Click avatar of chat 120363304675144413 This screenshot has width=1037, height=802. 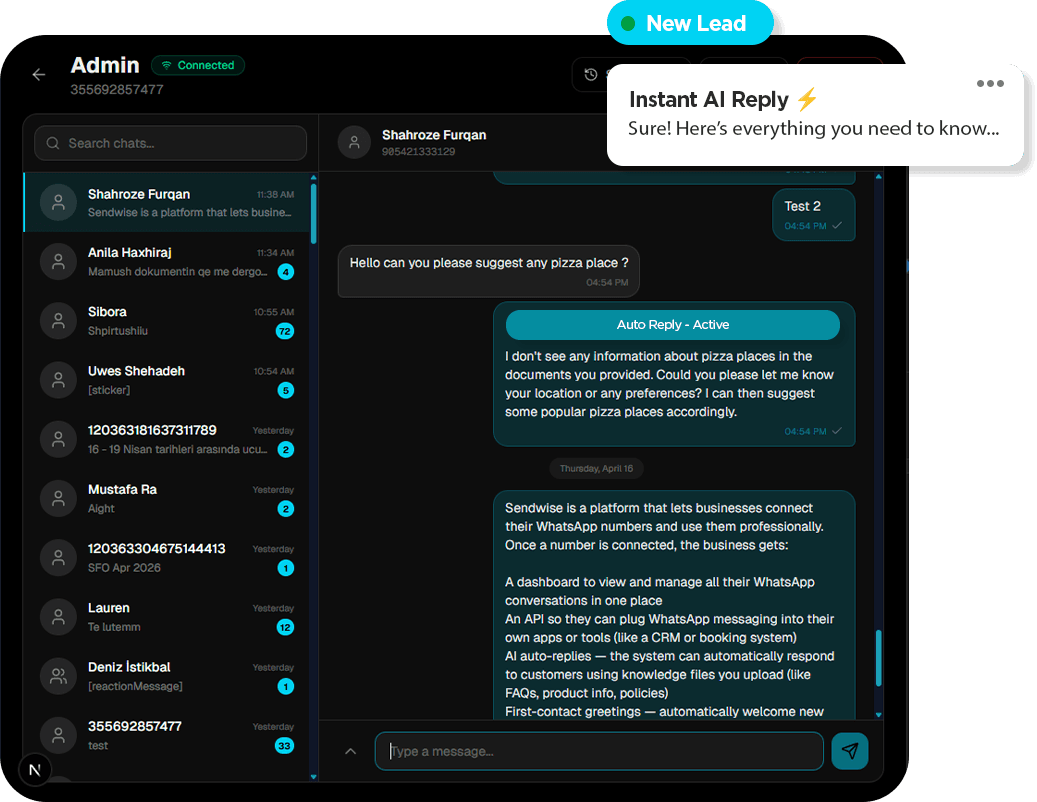coord(58,557)
